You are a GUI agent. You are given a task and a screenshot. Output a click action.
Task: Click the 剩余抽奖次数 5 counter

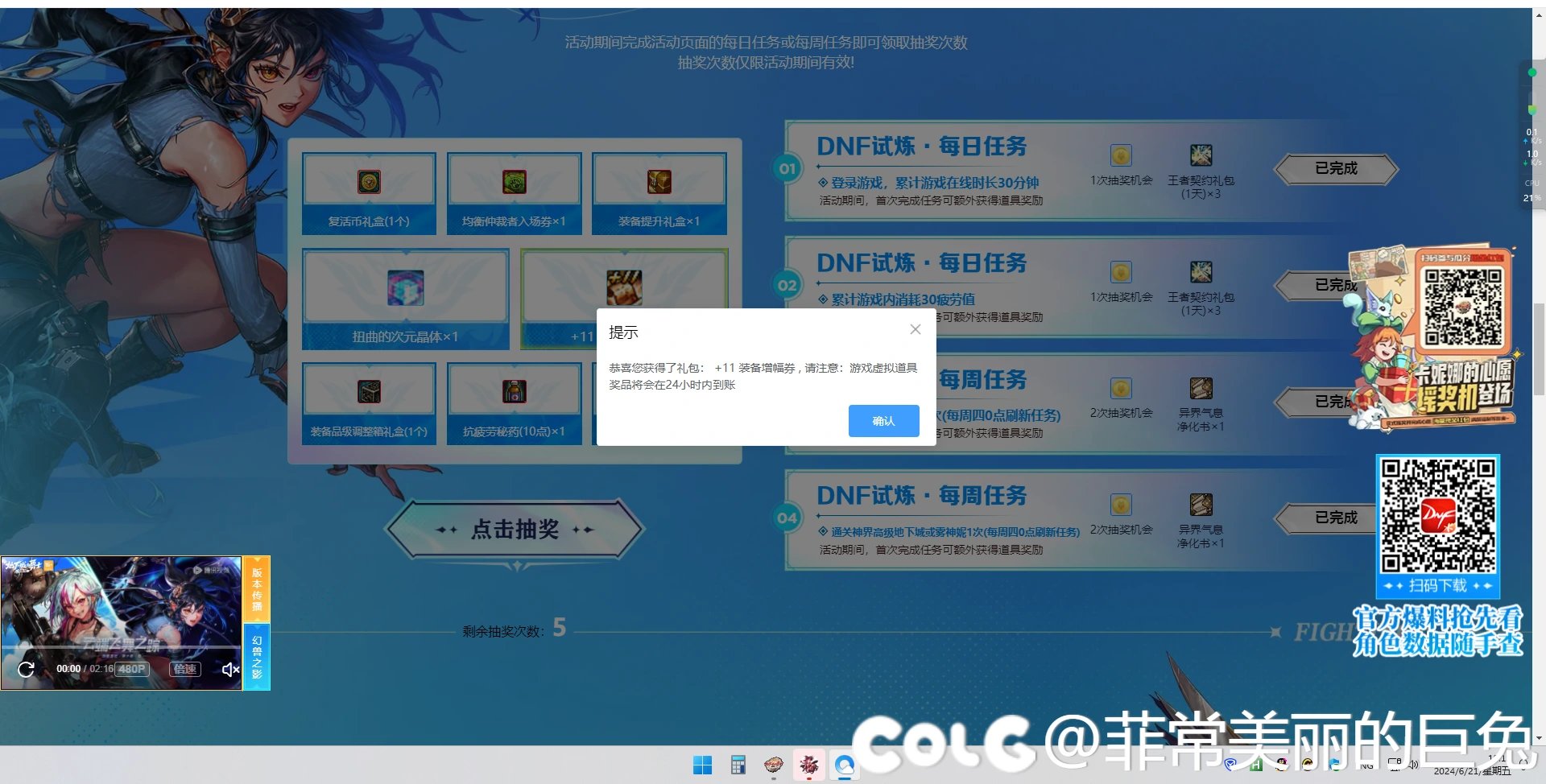[x=515, y=629]
